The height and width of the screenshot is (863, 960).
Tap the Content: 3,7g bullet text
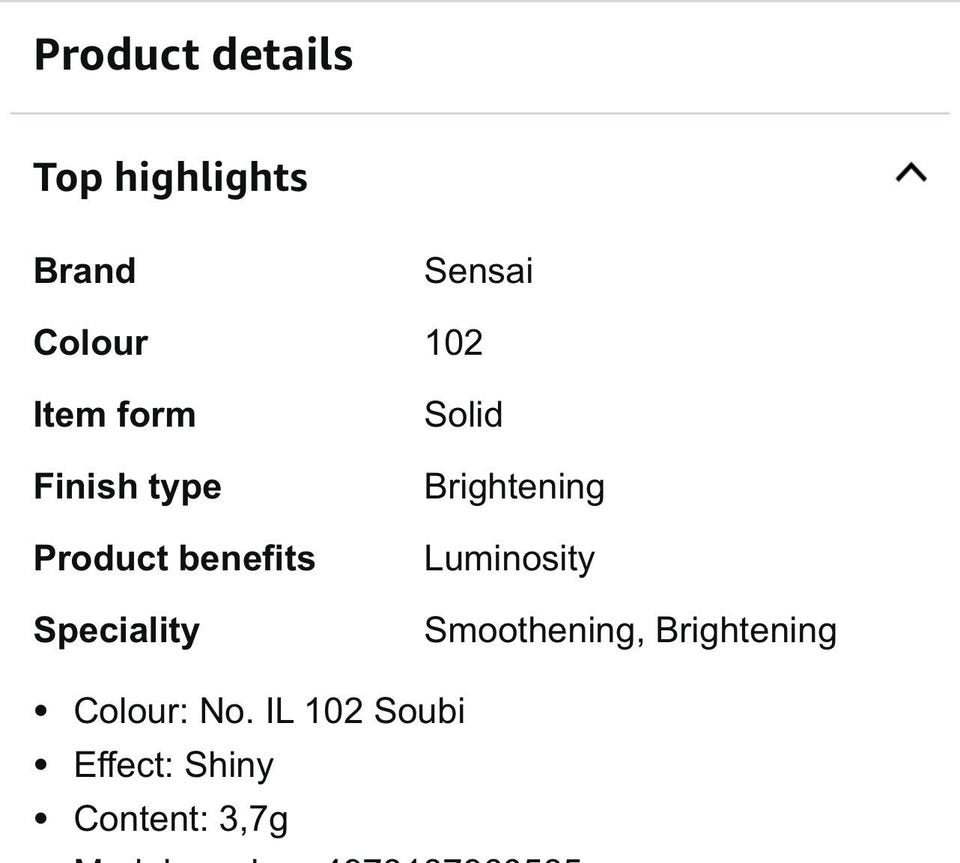coord(181,819)
